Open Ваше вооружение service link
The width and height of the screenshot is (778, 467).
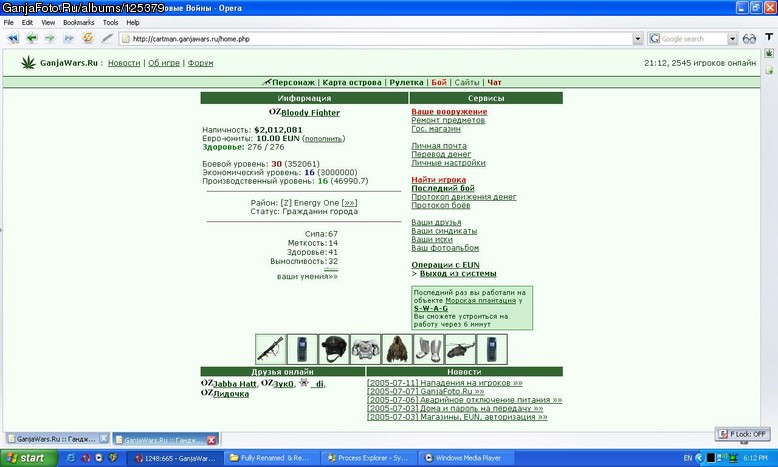449,112
